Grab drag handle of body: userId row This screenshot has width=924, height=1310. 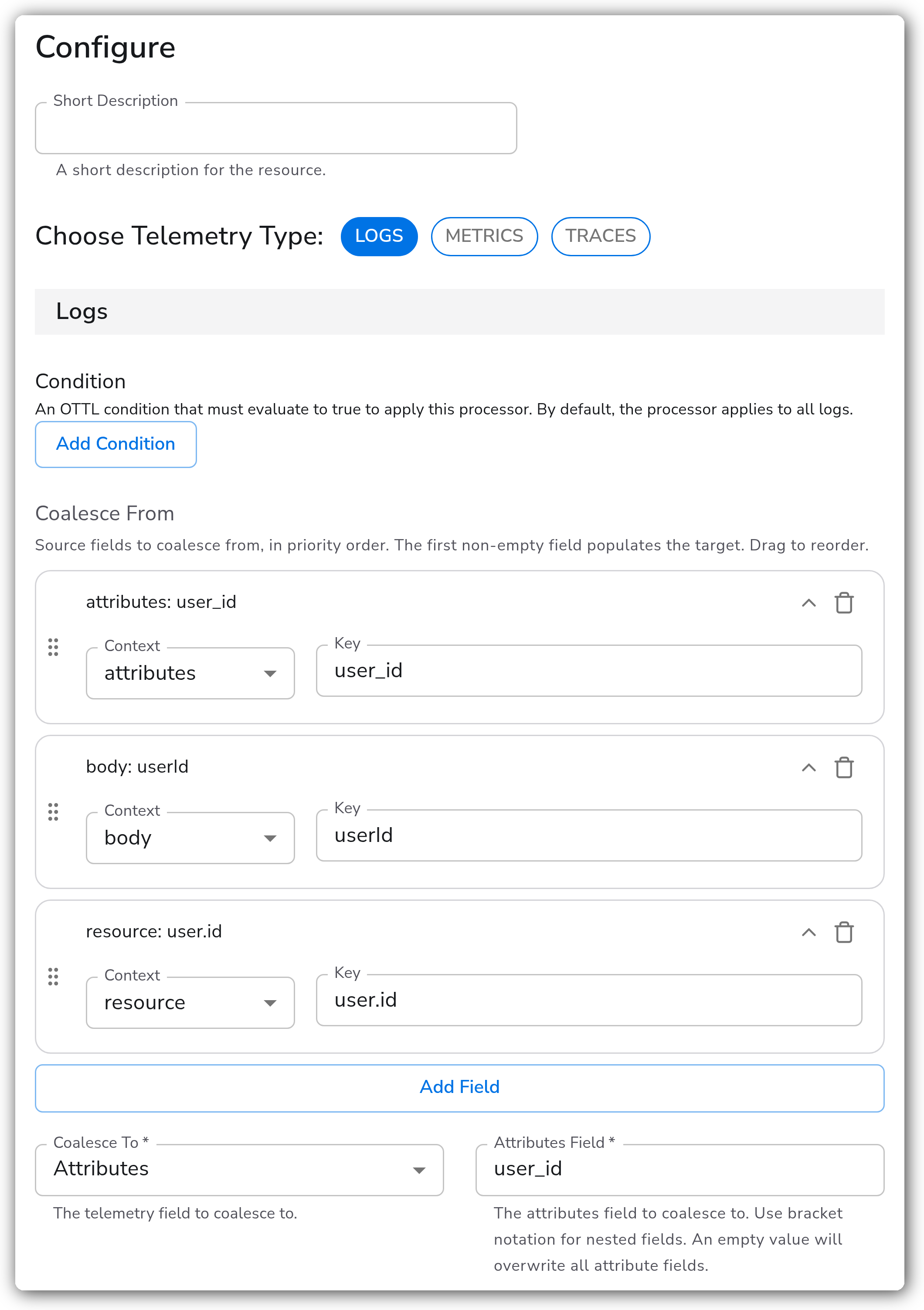point(53,812)
